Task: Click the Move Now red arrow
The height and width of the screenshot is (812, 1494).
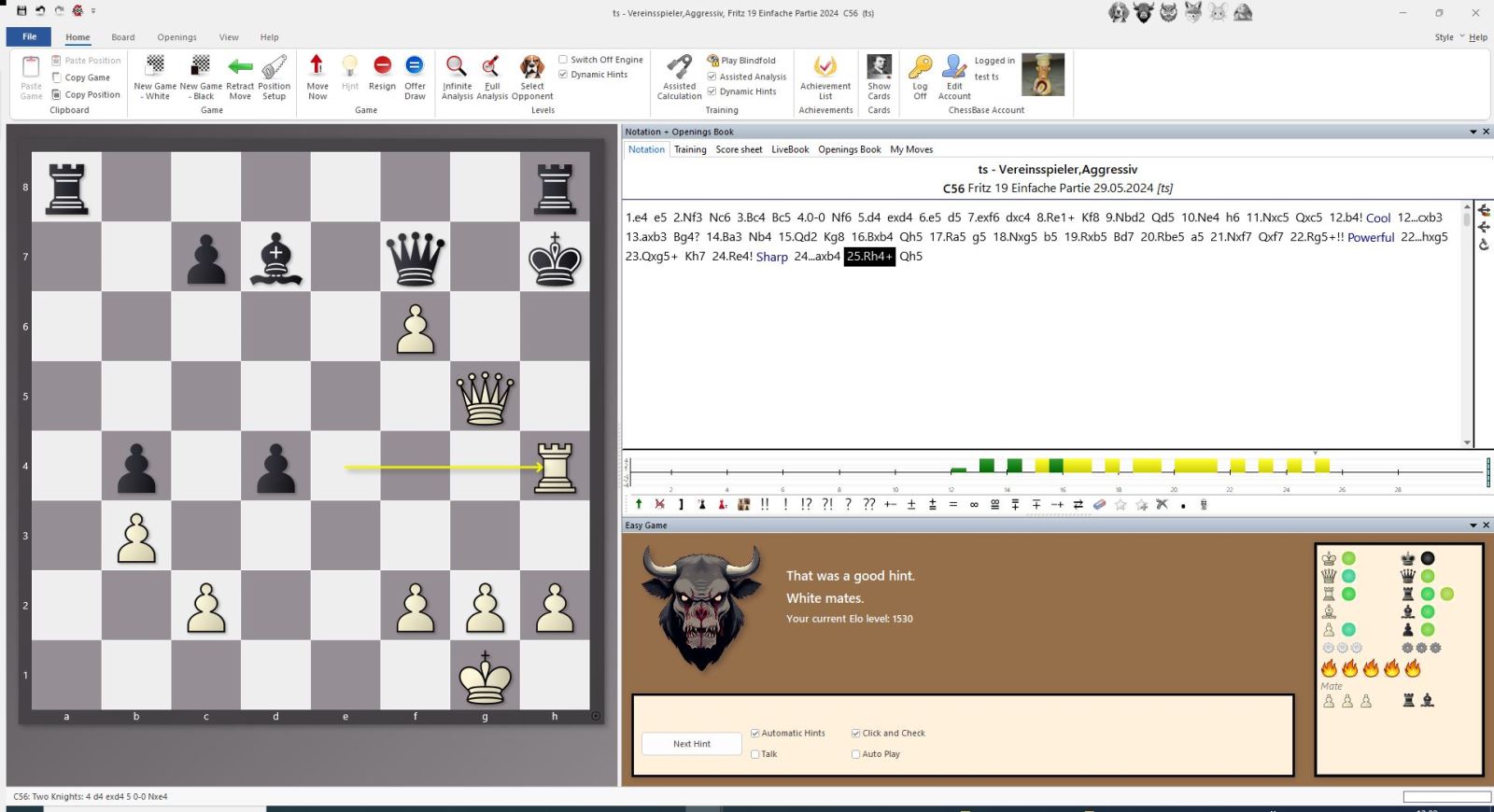Action: (317, 65)
